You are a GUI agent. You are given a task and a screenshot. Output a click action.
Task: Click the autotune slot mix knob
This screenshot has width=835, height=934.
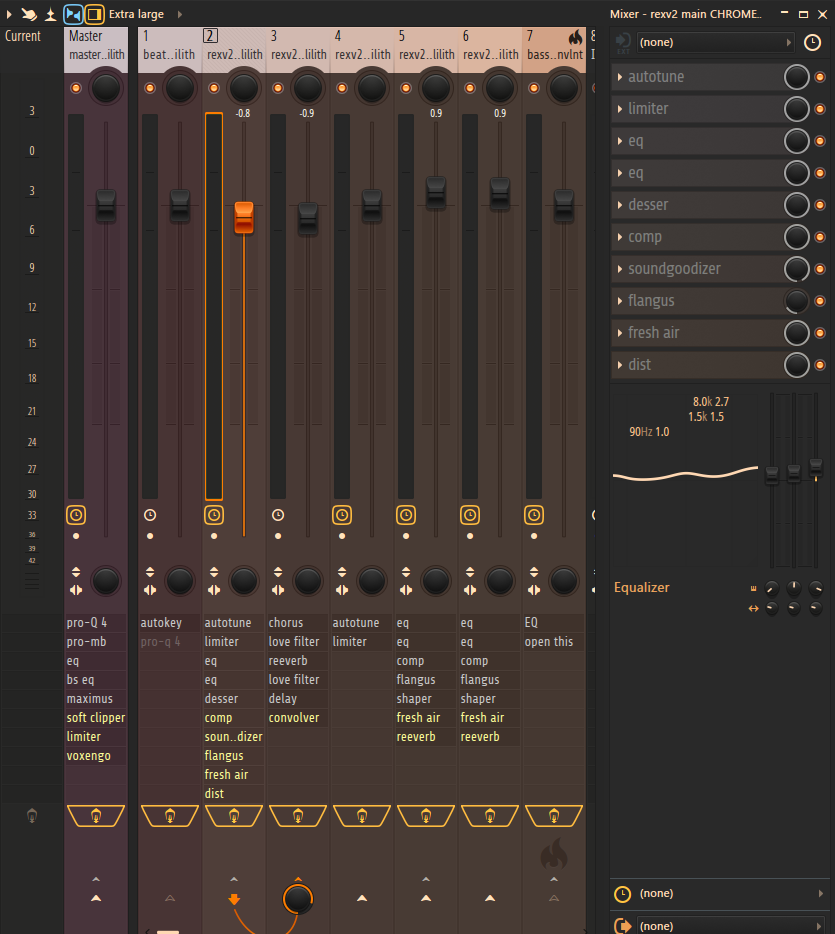click(796, 77)
